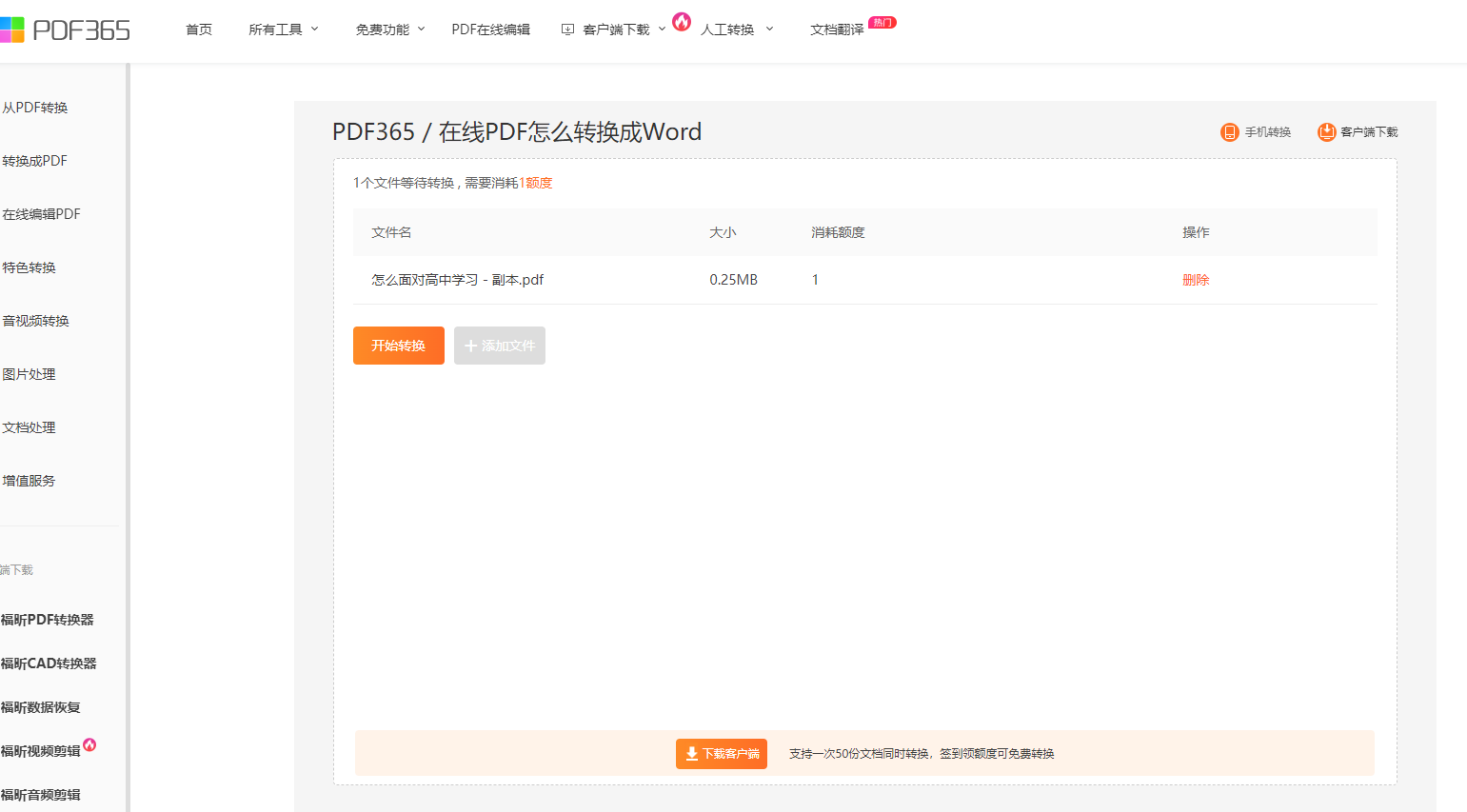Click the quota value 1 in the file row
The image size is (1467, 812).
click(815, 280)
